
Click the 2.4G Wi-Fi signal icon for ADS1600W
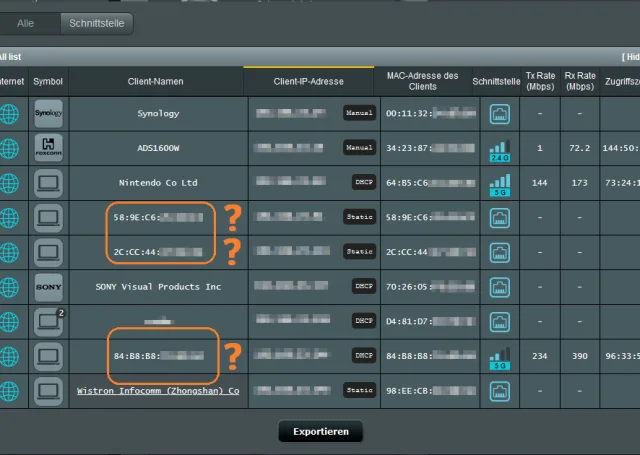[499, 149]
